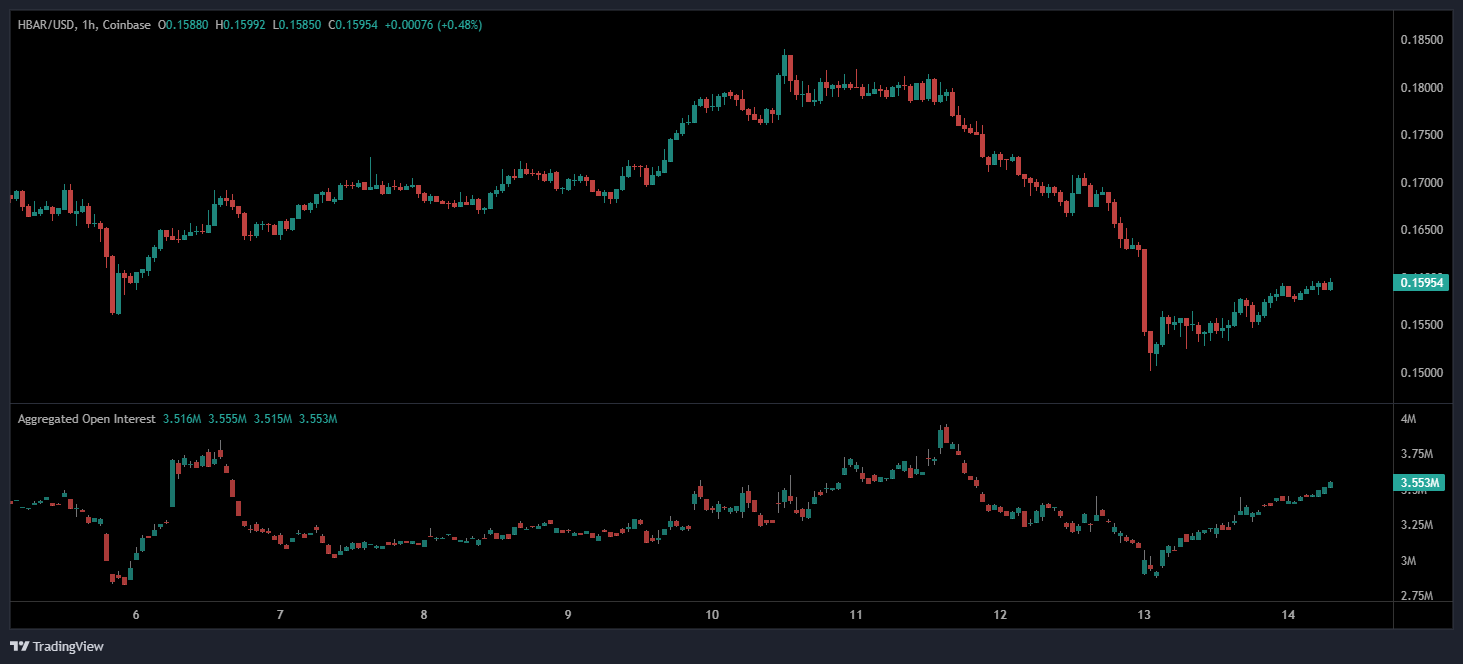Select the 3.553M indicator value

pyautogui.click(x=320, y=419)
